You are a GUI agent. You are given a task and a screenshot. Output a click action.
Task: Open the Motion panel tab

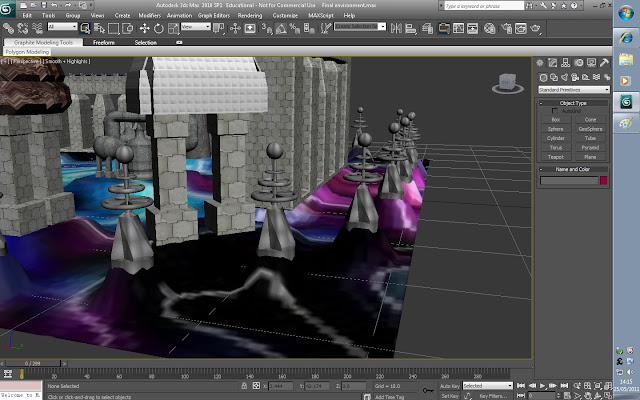578,62
